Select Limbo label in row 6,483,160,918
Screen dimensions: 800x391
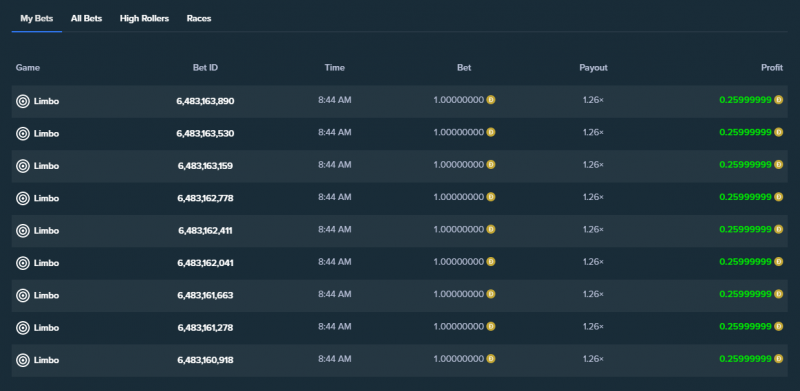(46, 360)
